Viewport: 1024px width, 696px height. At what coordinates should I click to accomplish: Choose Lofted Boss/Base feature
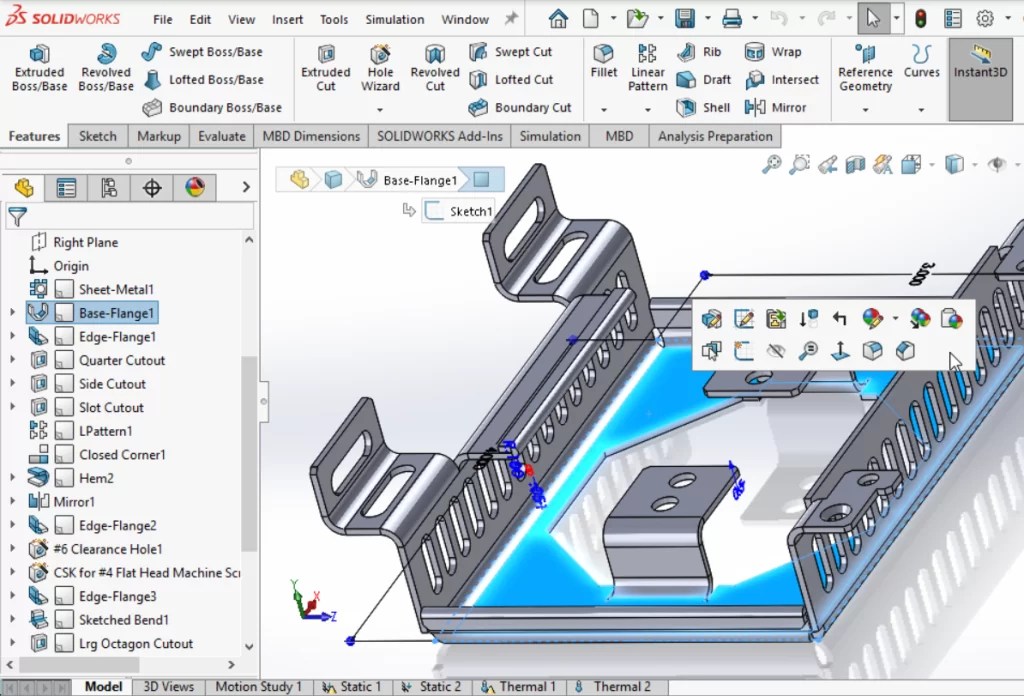[202, 80]
